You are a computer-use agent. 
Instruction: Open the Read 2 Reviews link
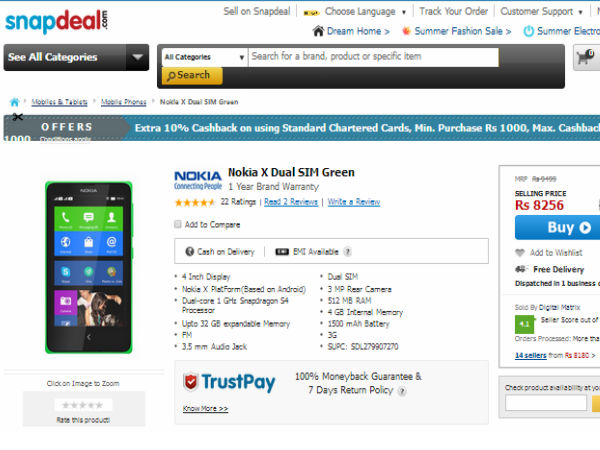[x=291, y=202]
